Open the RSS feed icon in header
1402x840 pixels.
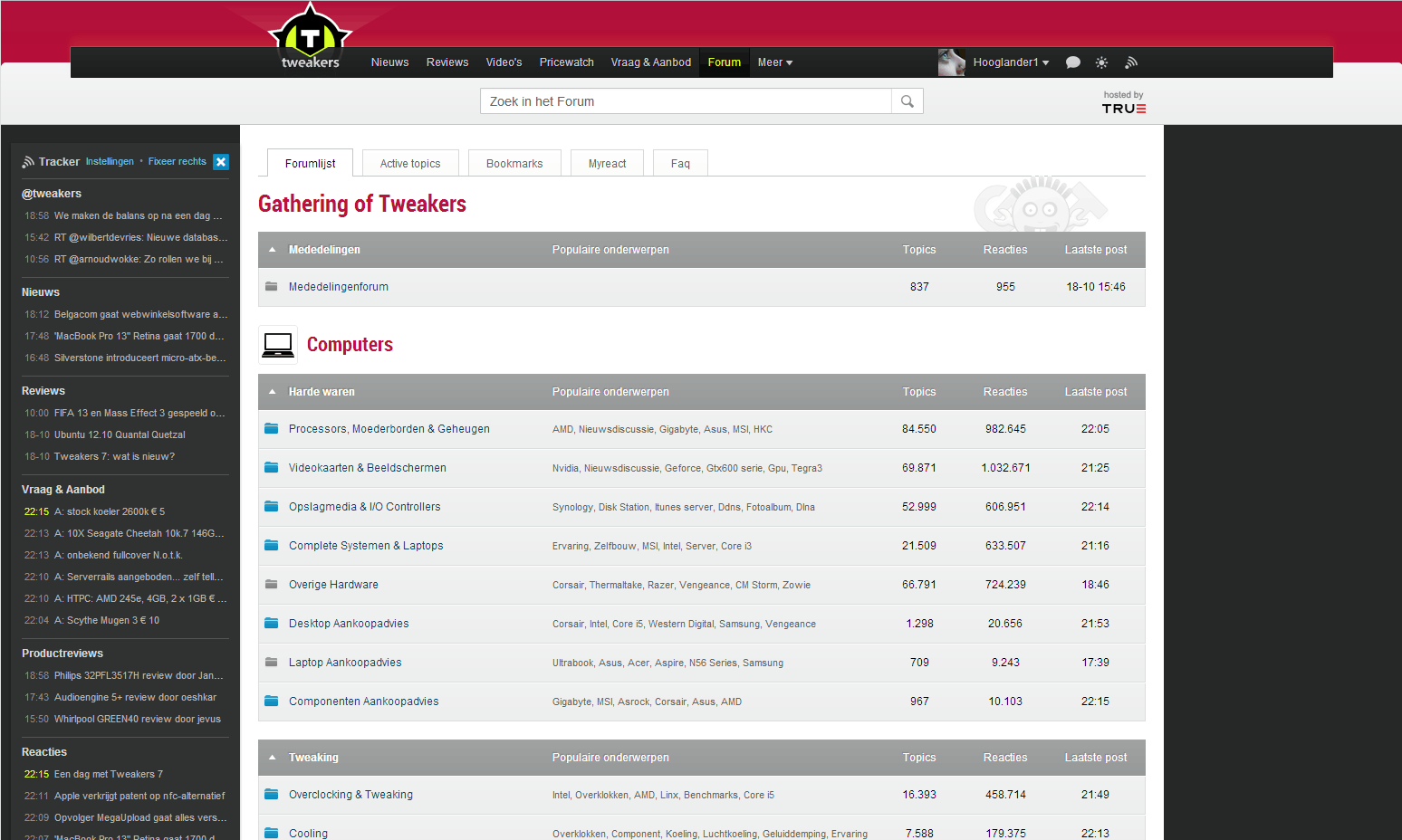(x=1131, y=62)
